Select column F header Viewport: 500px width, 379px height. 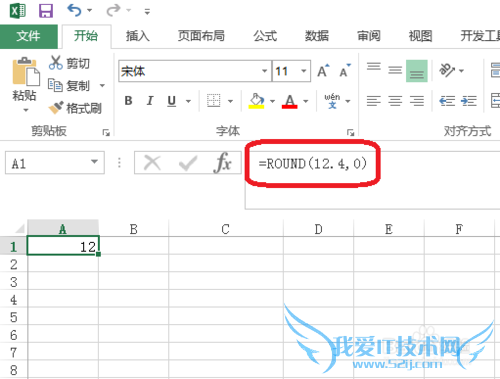point(459,229)
